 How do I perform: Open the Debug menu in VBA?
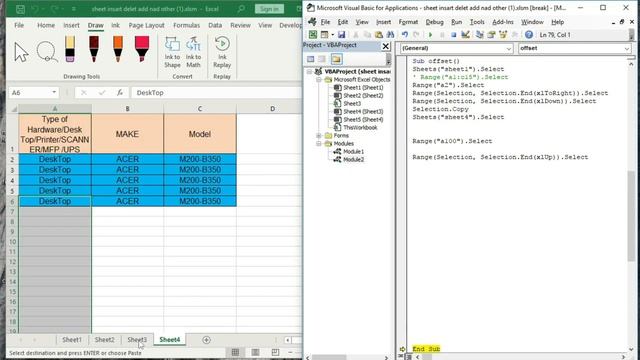pos(434,22)
